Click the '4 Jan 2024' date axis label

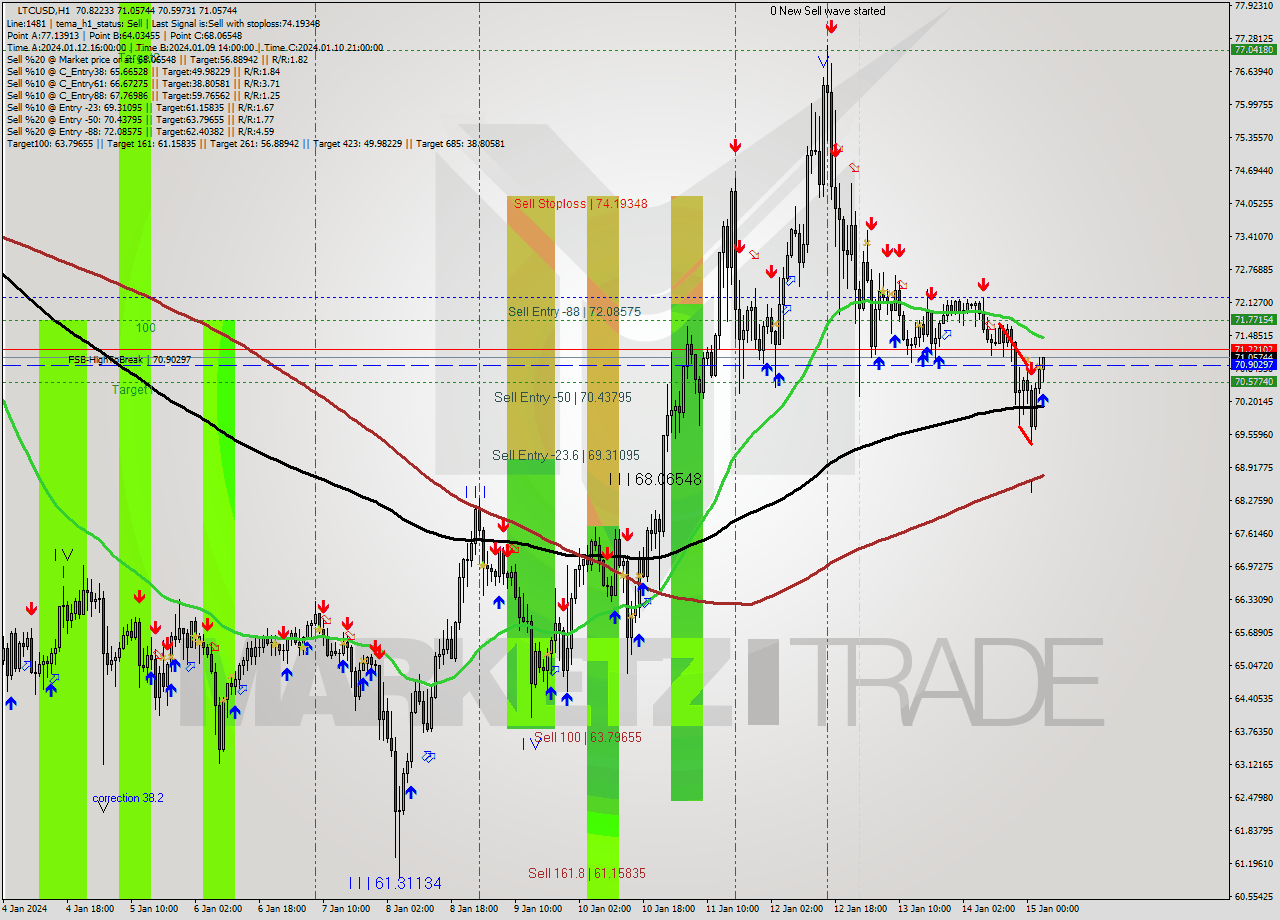[x=25, y=909]
